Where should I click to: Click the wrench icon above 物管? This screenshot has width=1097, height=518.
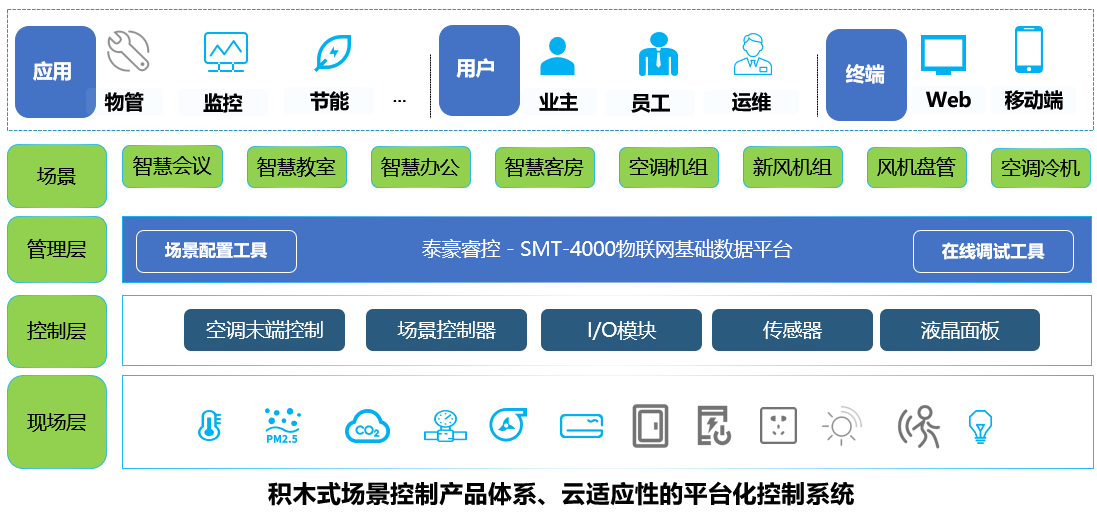tap(128, 50)
